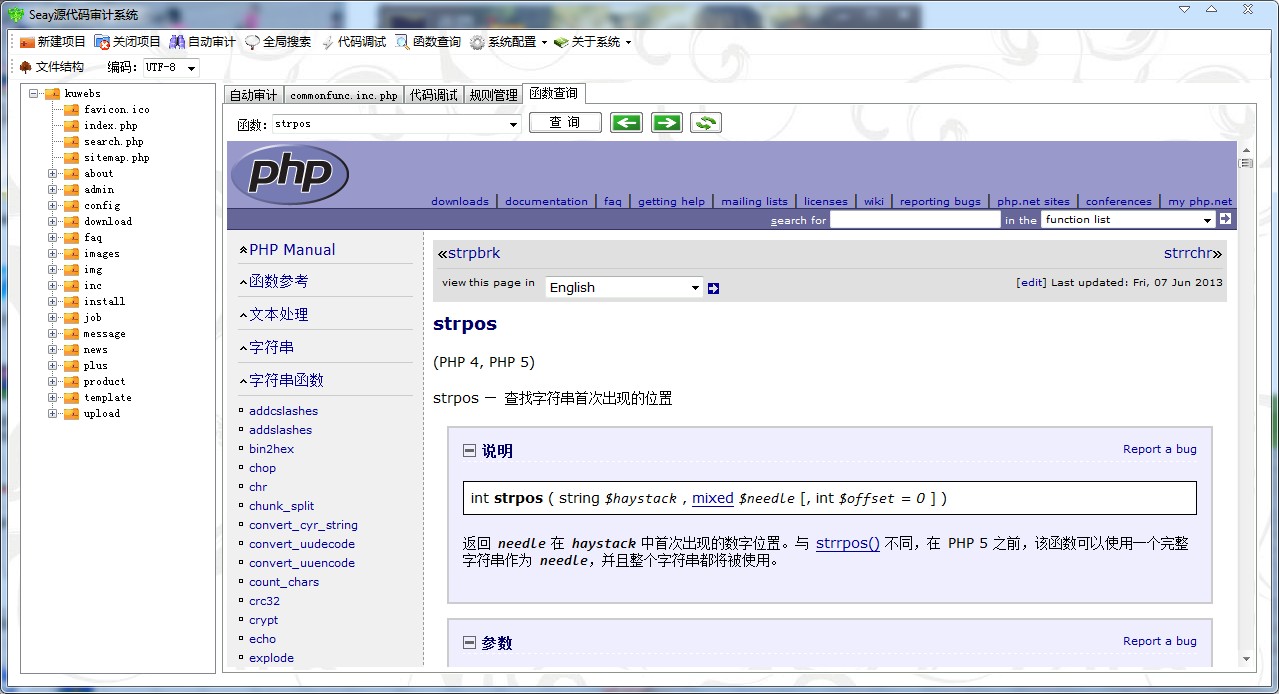Open the addslashes function link
This screenshot has width=1279, height=694.
[x=280, y=430]
